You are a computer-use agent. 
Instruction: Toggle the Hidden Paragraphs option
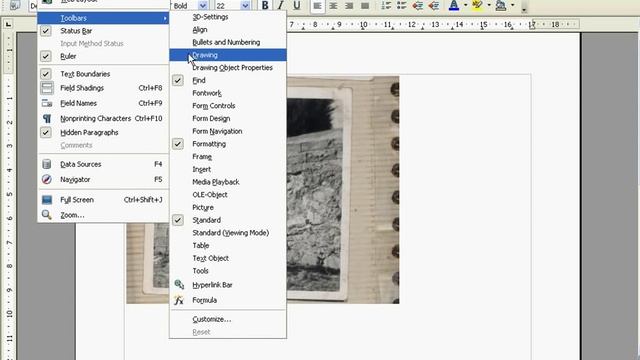103,132
